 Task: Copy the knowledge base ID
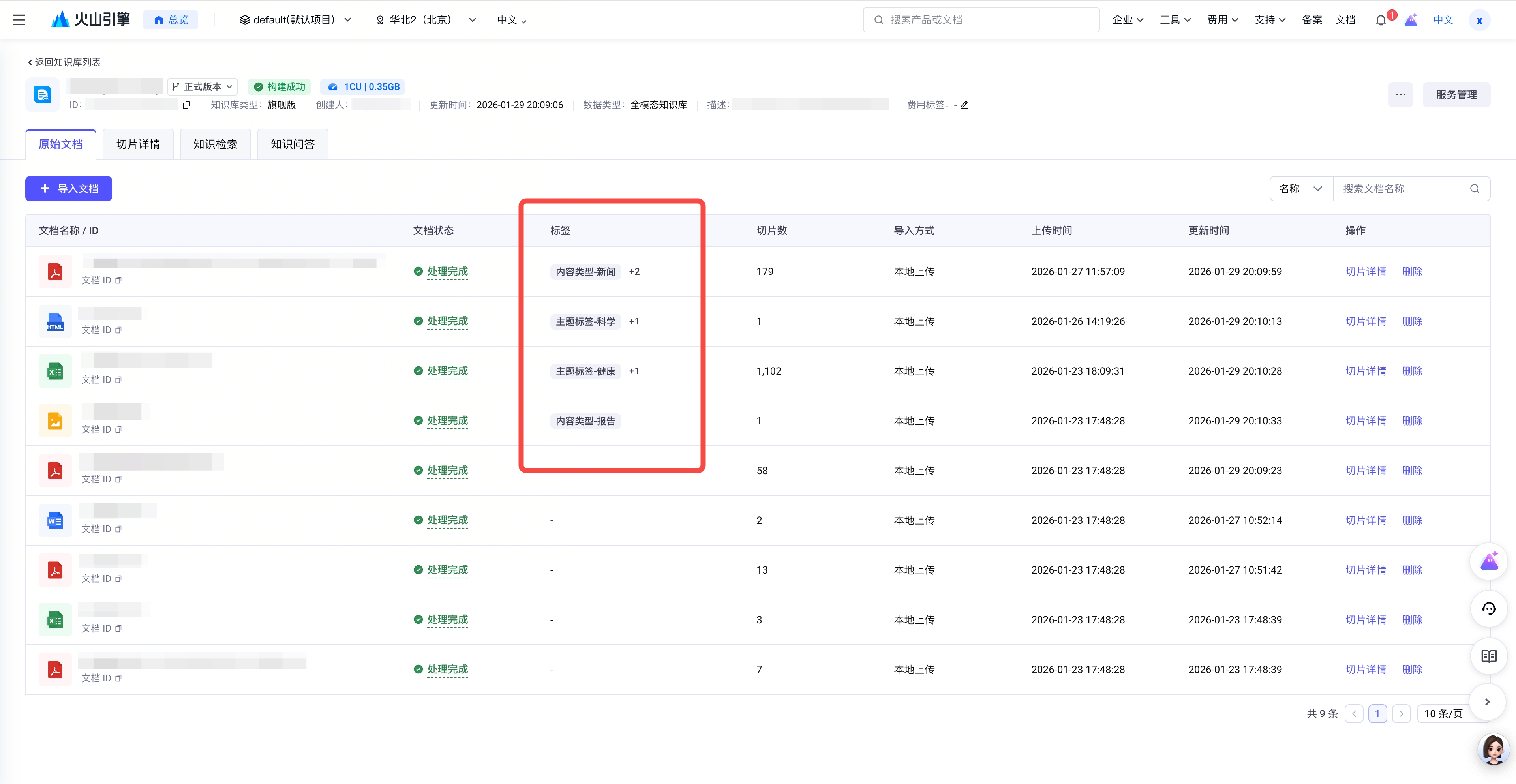pos(187,105)
